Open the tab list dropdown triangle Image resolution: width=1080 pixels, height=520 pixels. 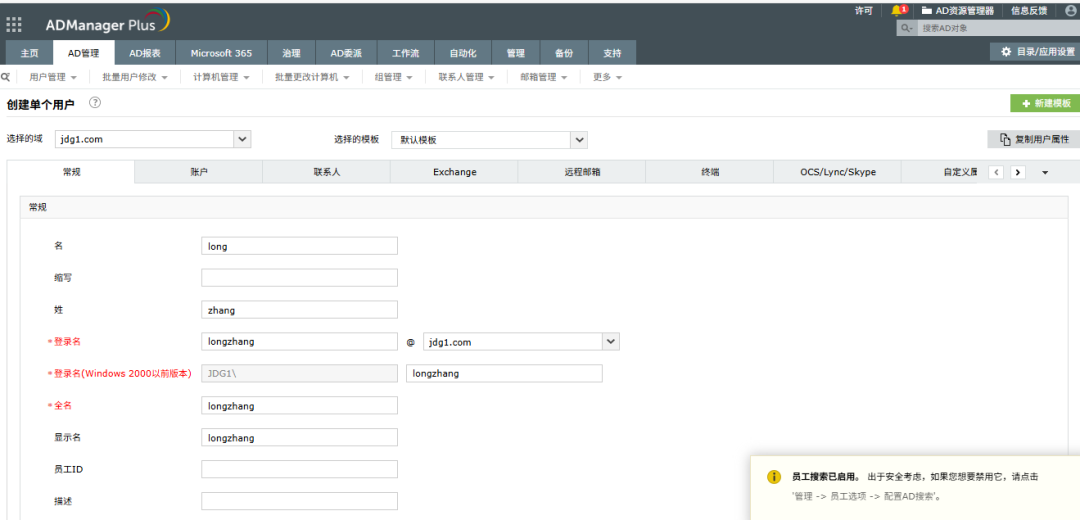point(1045,173)
